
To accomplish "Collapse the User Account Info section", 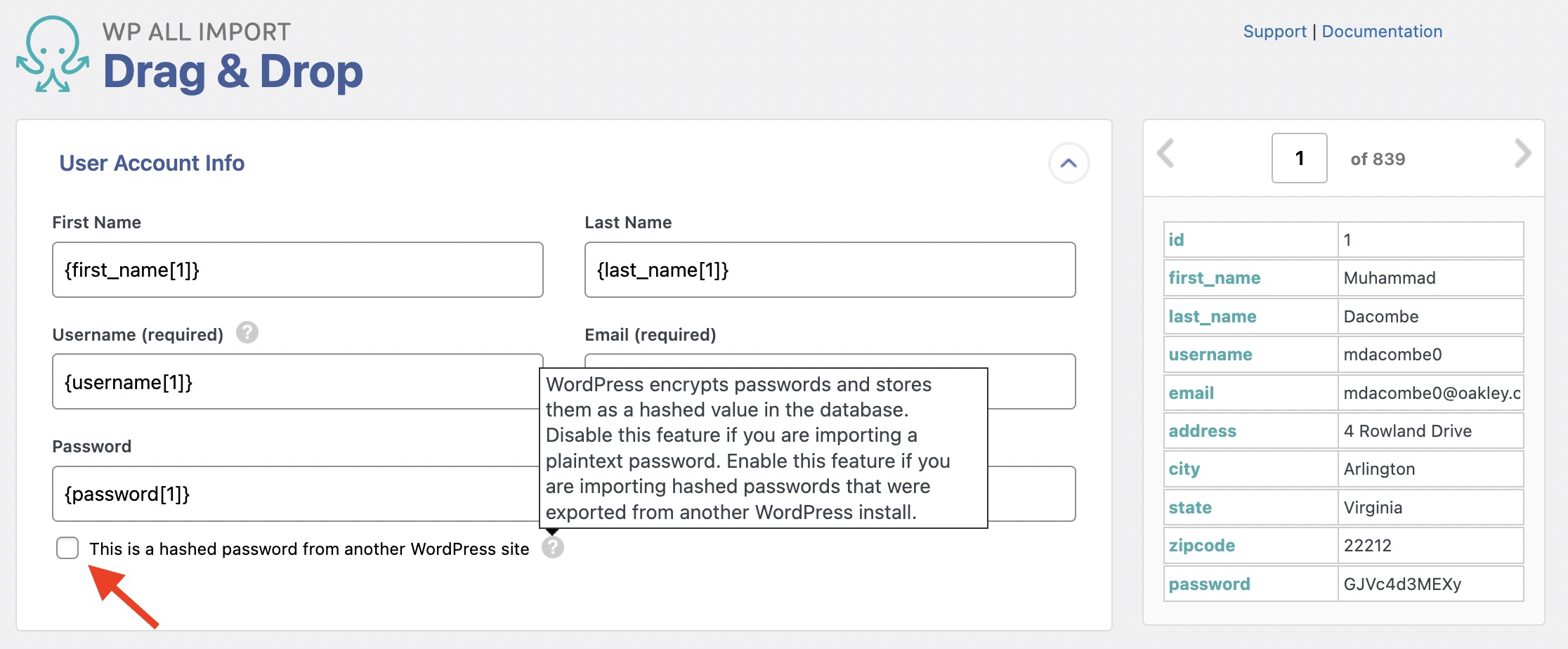I will 1068,163.
